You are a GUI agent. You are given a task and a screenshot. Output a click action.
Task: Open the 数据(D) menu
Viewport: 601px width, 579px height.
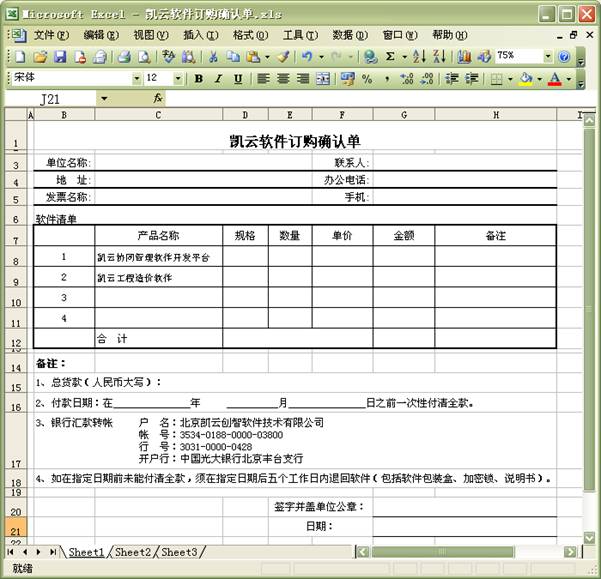(350, 35)
